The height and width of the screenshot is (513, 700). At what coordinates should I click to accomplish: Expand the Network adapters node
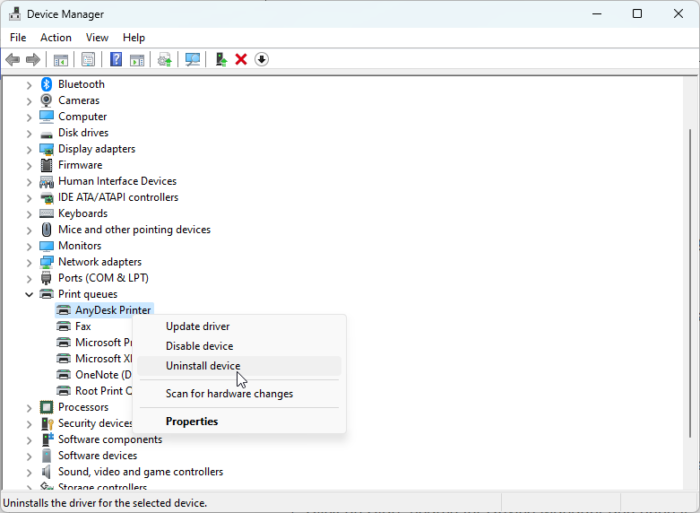click(x=29, y=263)
